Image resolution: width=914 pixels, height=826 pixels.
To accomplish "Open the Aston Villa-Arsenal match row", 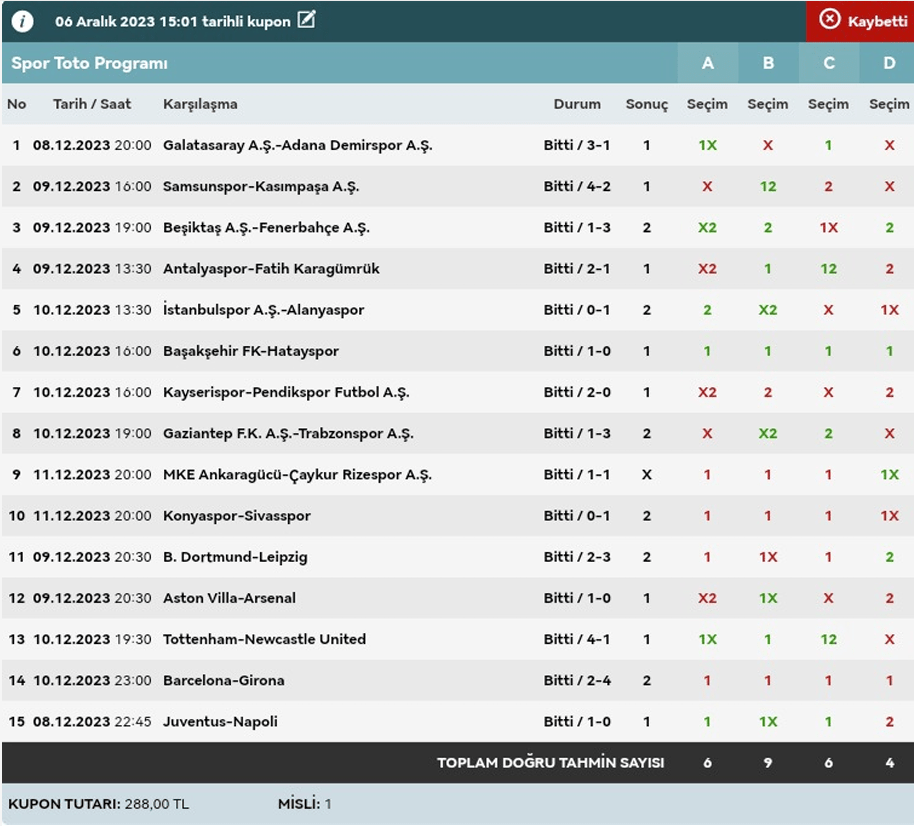I will click(x=229, y=598).
